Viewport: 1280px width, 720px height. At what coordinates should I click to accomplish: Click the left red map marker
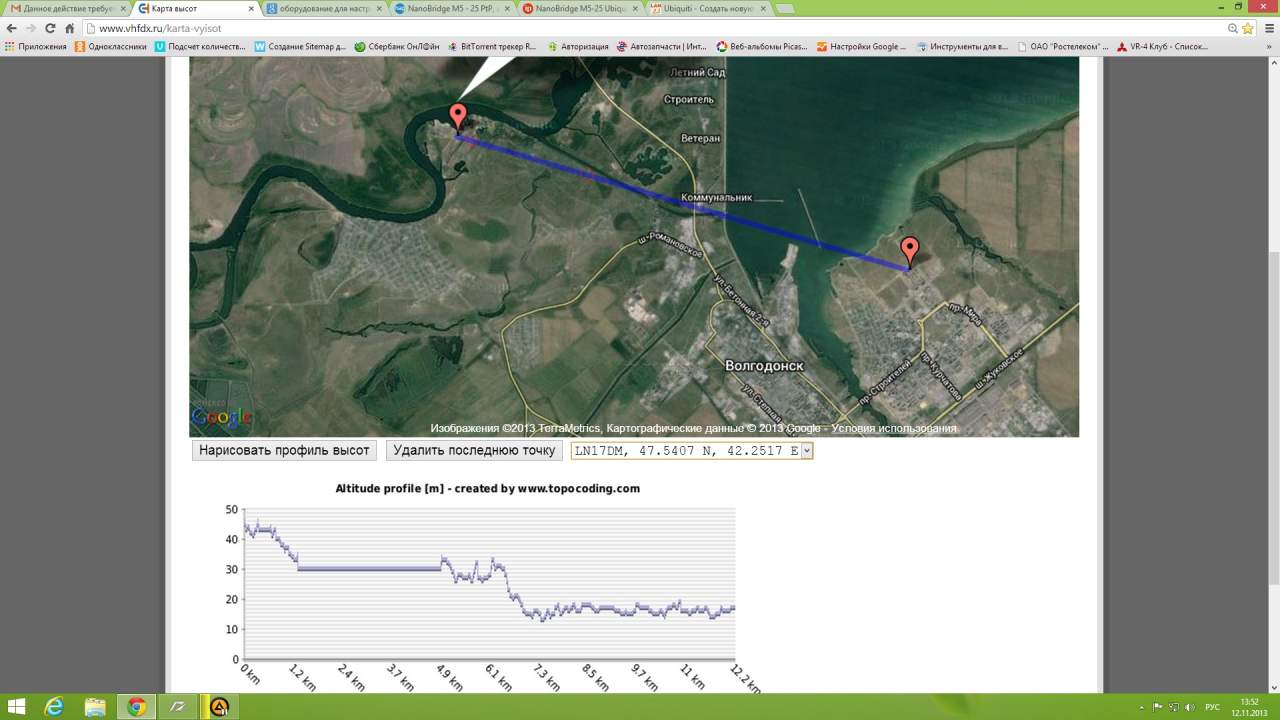point(458,118)
